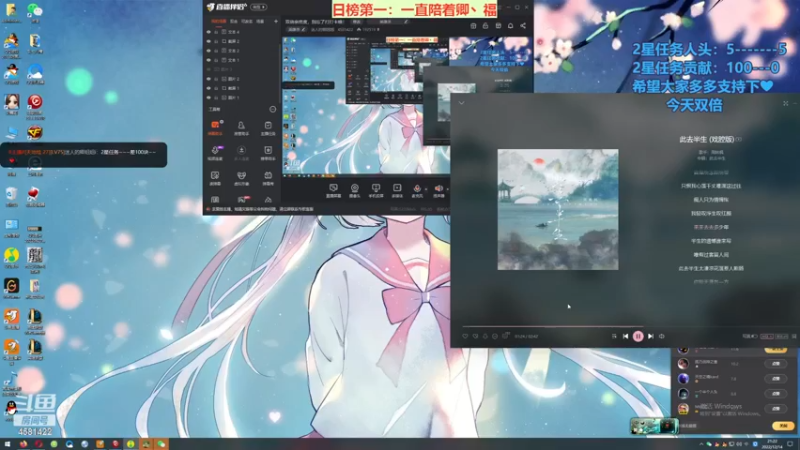This screenshot has width=800, height=450.
Task: Open the music player playlist icon
Action: pos(614,336)
